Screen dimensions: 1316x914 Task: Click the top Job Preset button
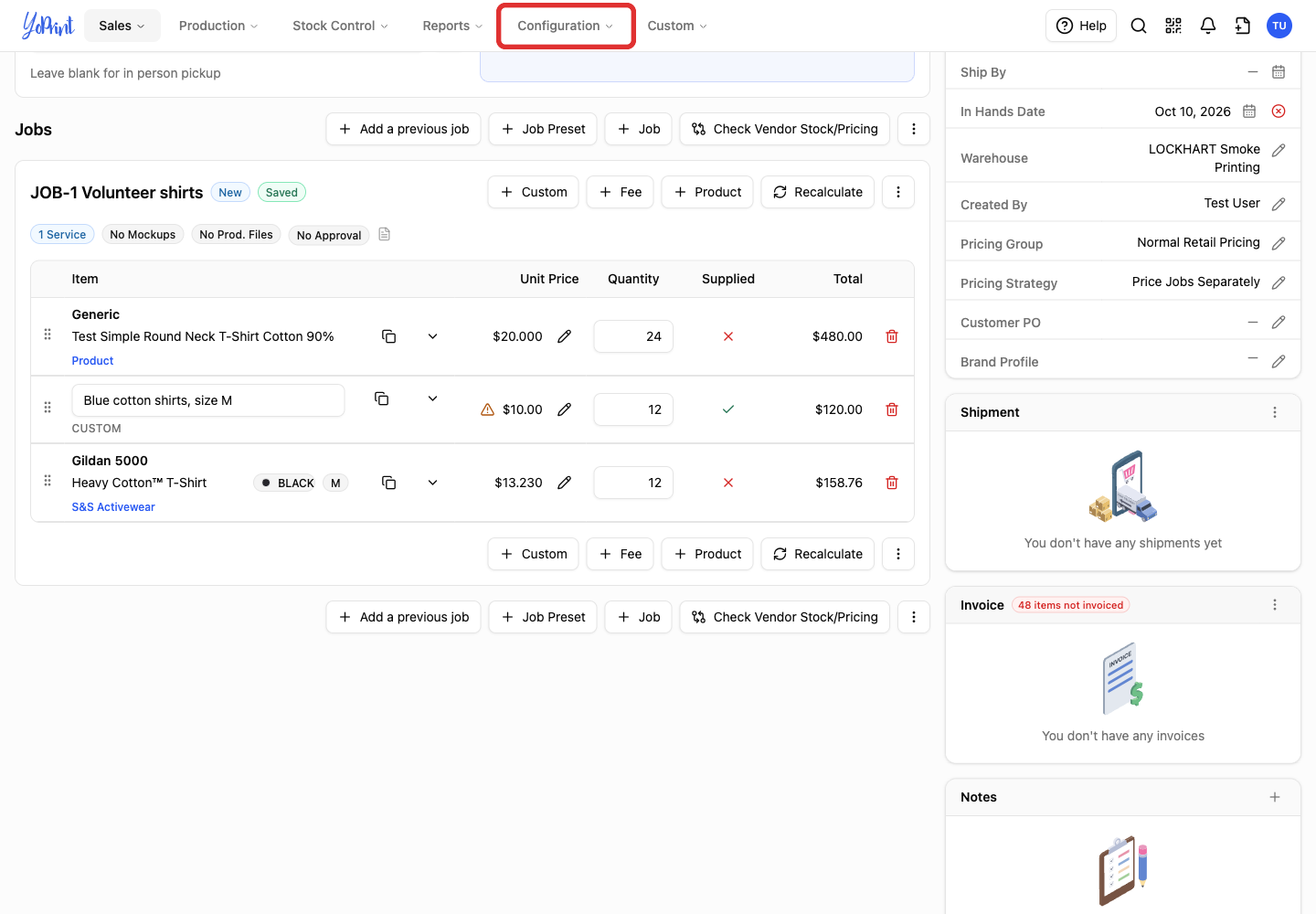click(x=543, y=129)
